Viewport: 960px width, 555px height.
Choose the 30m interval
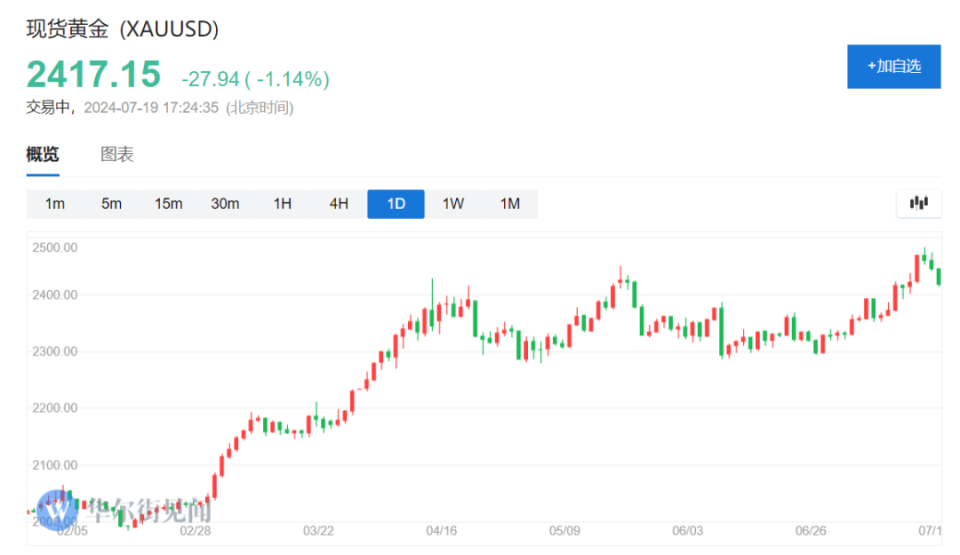coord(225,204)
